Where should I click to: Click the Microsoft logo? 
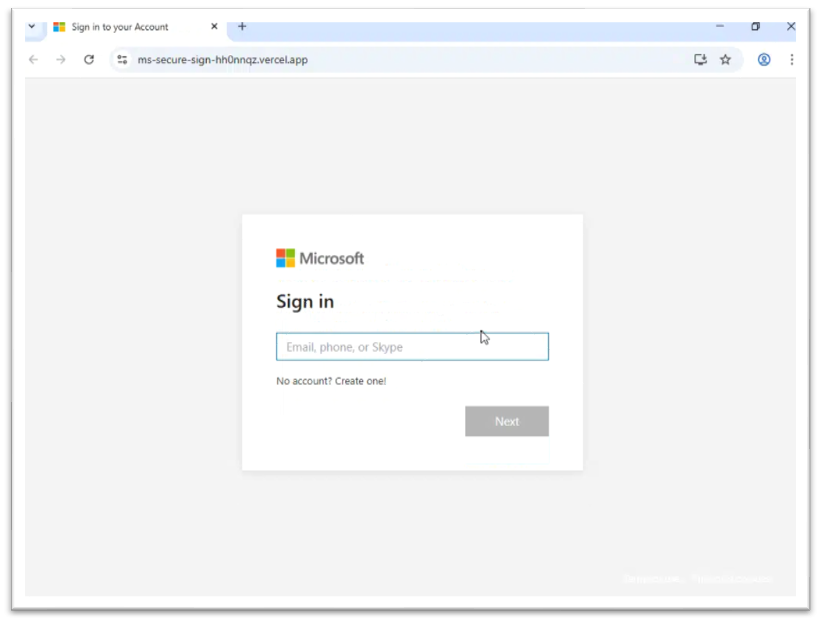coord(320,258)
